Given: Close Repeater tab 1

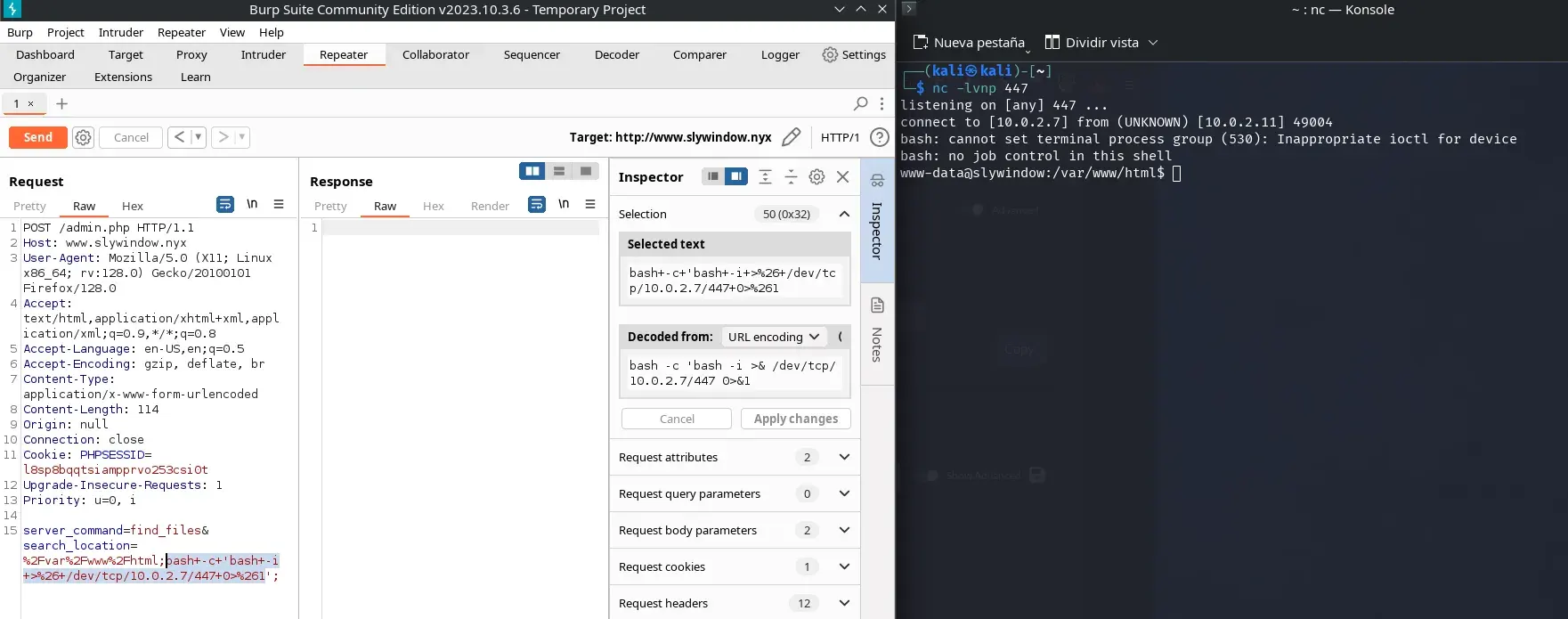Looking at the screenshot, I should pyautogui.click(x=30, y=103).
